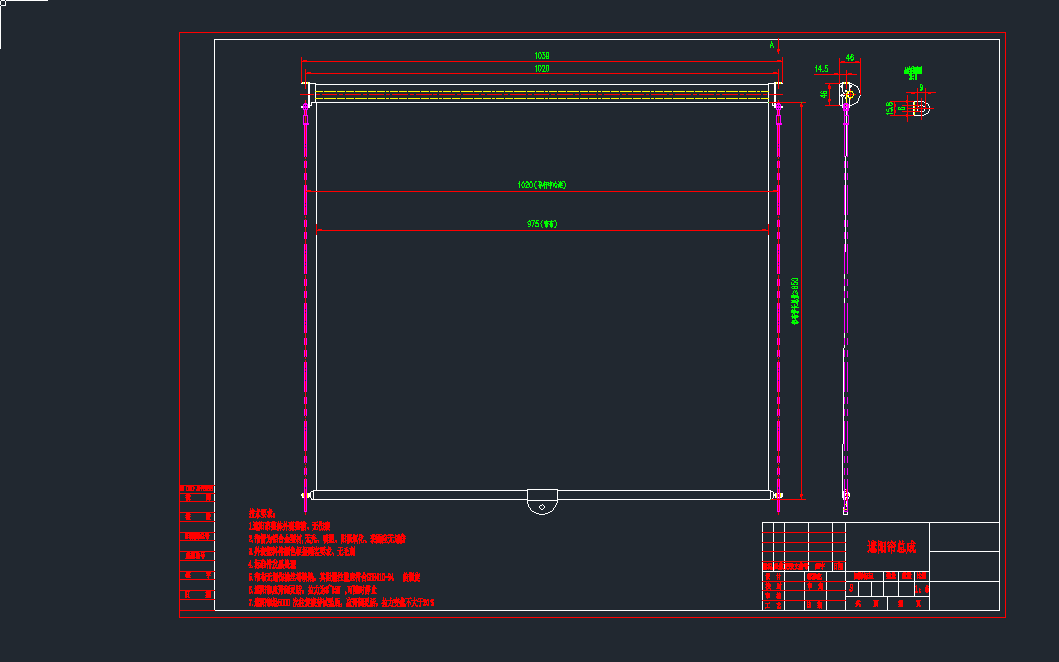This screenshot has width=1059, height=662.
Task: Click the section marker letter A
Action: [771, 46]
